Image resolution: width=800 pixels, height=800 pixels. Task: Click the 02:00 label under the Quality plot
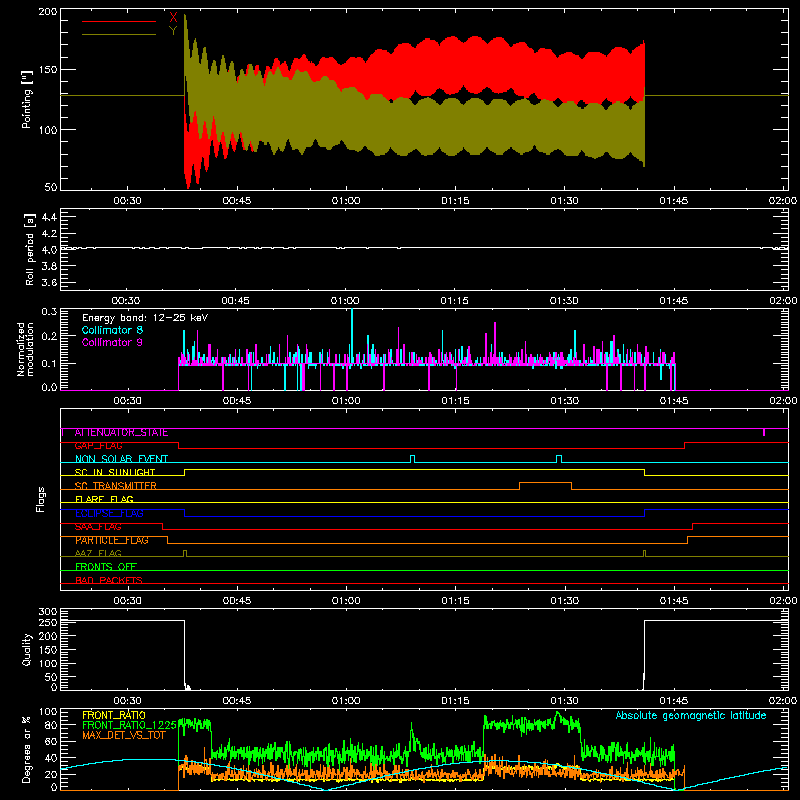click(x=783, y=701)
